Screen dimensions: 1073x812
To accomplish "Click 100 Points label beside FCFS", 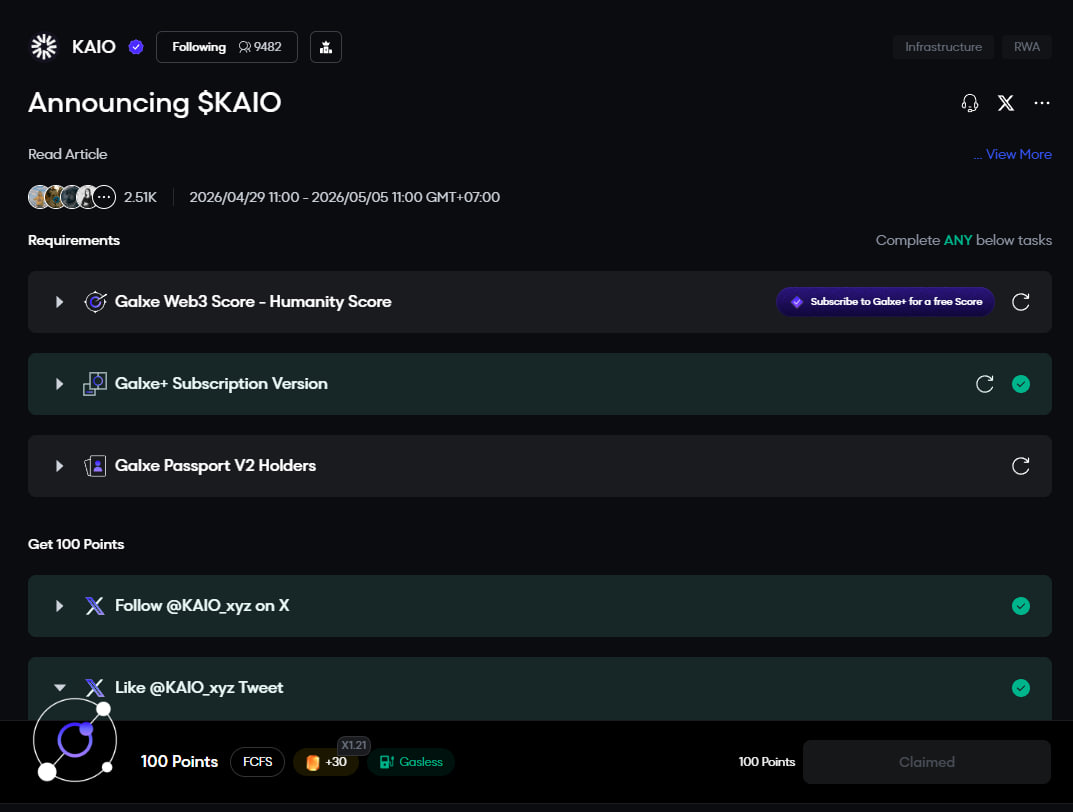I will (179, 762).
